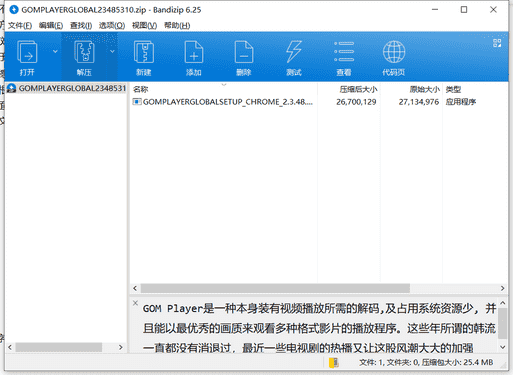Click the file list horizontal scrollbar thumb
This screenshot has width=513, height=375.
click(x=275, y=288)
